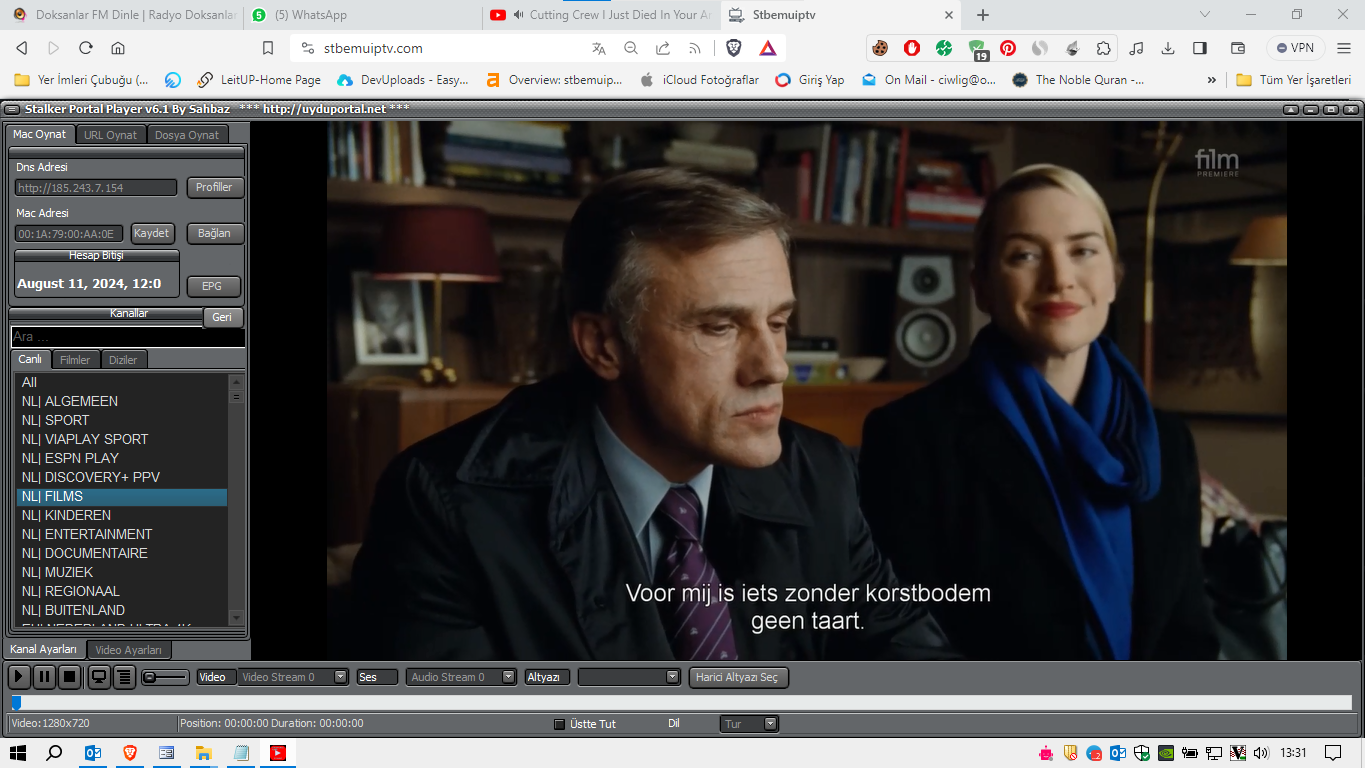Image resolution: width=1365 pixels, height=768 pixels.
Task: Open the cookie extension icon
Action: click(x=880, y=48)
